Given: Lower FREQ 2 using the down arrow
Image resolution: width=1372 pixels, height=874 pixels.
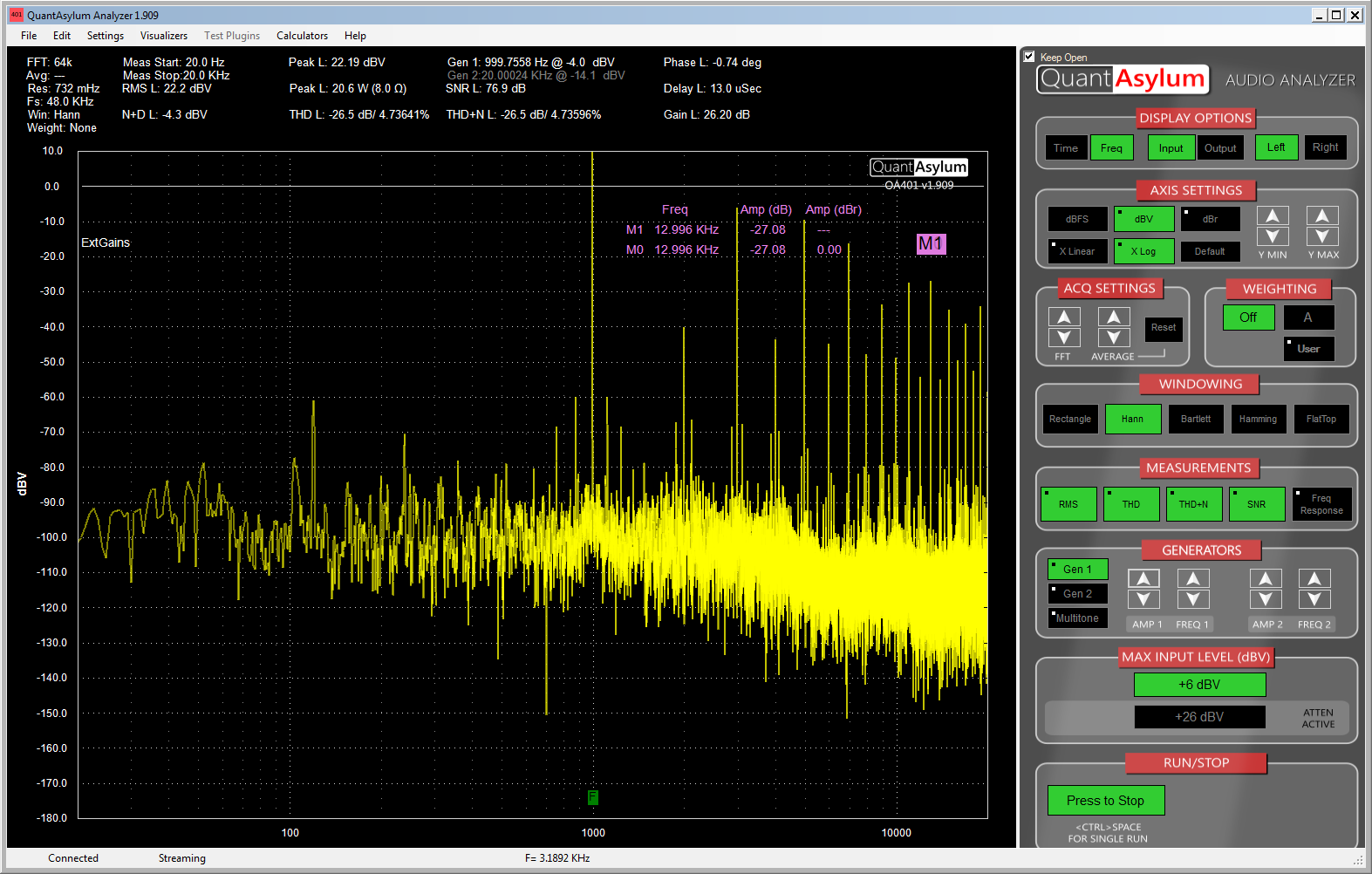Looking at the screenshot, I should point(1314,599).
